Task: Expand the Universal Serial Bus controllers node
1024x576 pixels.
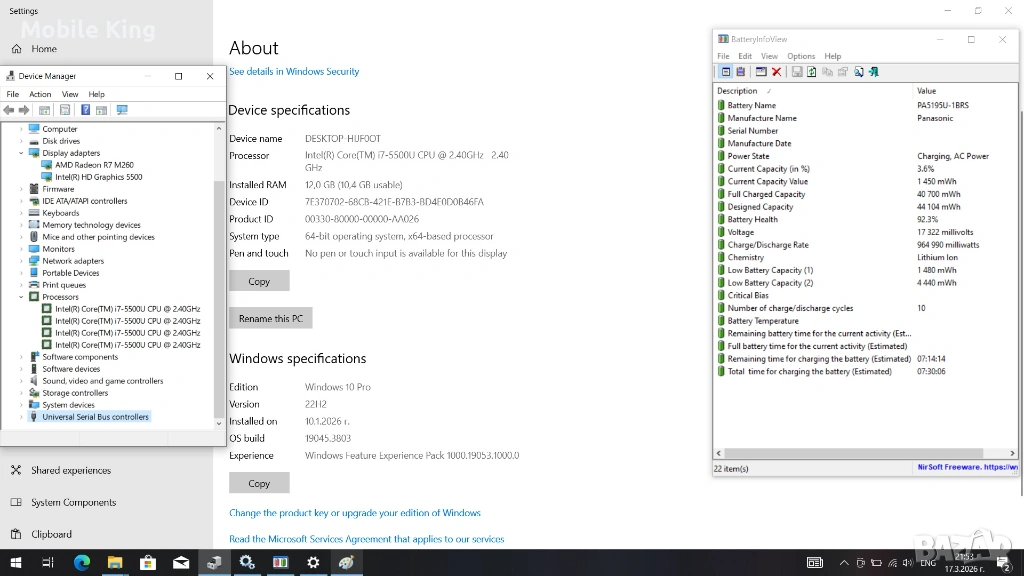Action: [x=21, y=417]
